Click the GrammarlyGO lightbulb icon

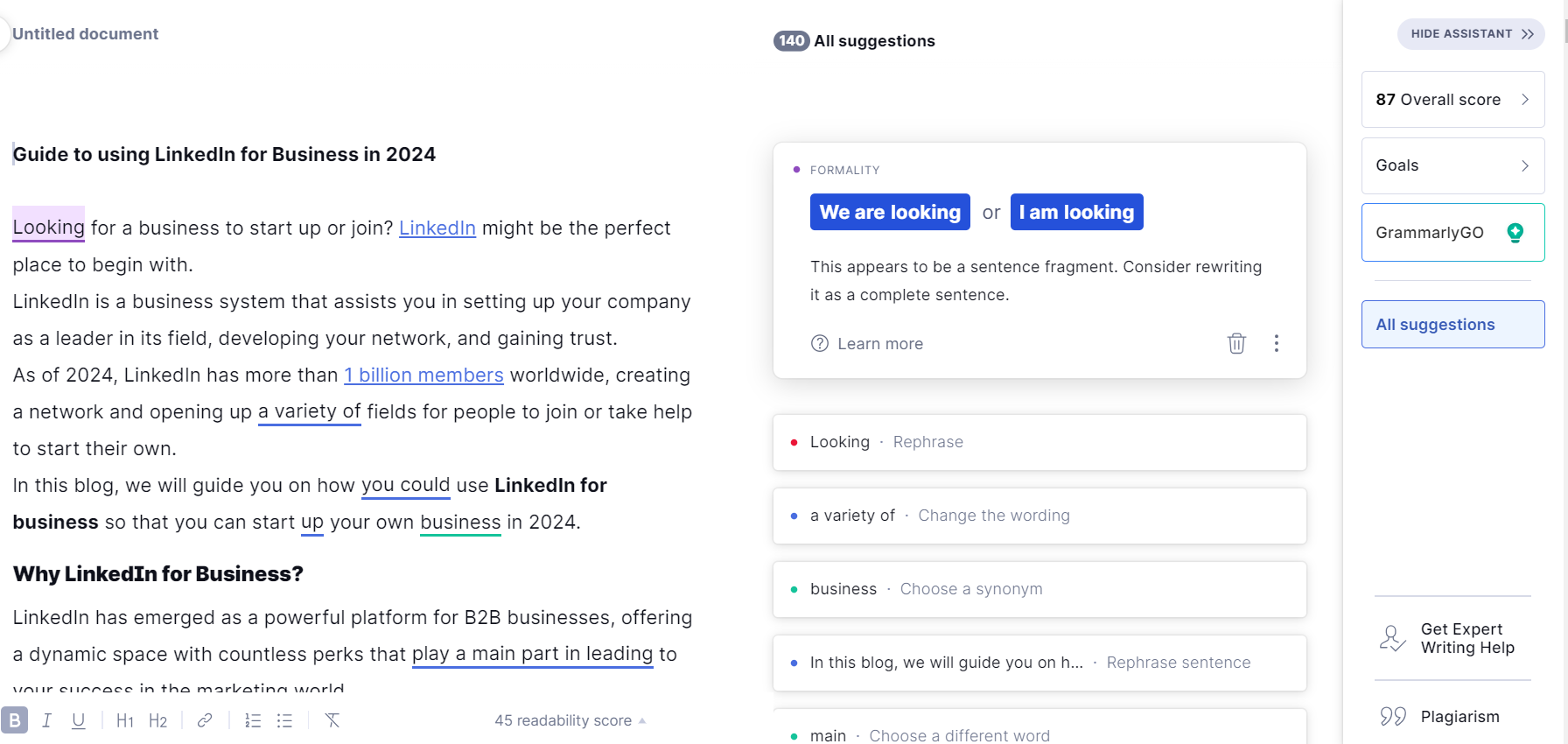pyautogui.click(x=1515, y=232)
